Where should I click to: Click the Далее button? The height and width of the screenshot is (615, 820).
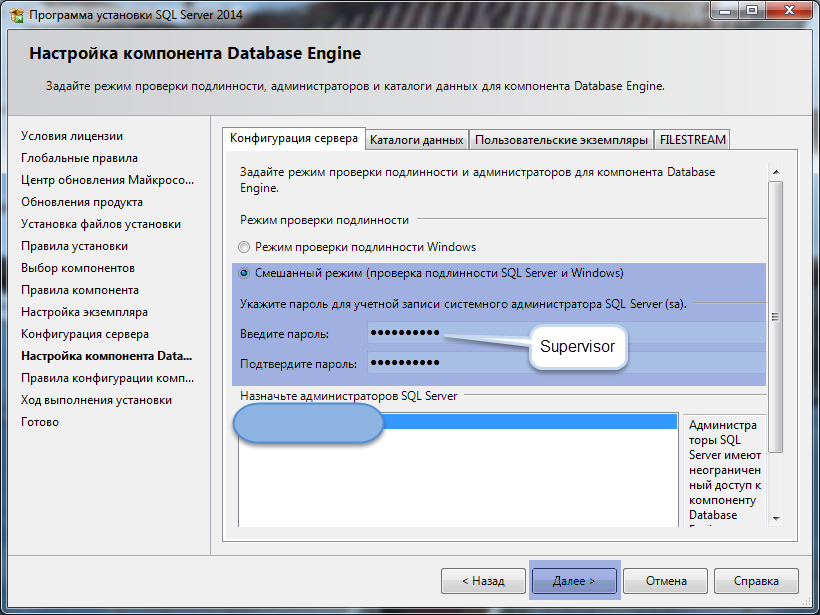pyautogui.click(x=574, y=581)
